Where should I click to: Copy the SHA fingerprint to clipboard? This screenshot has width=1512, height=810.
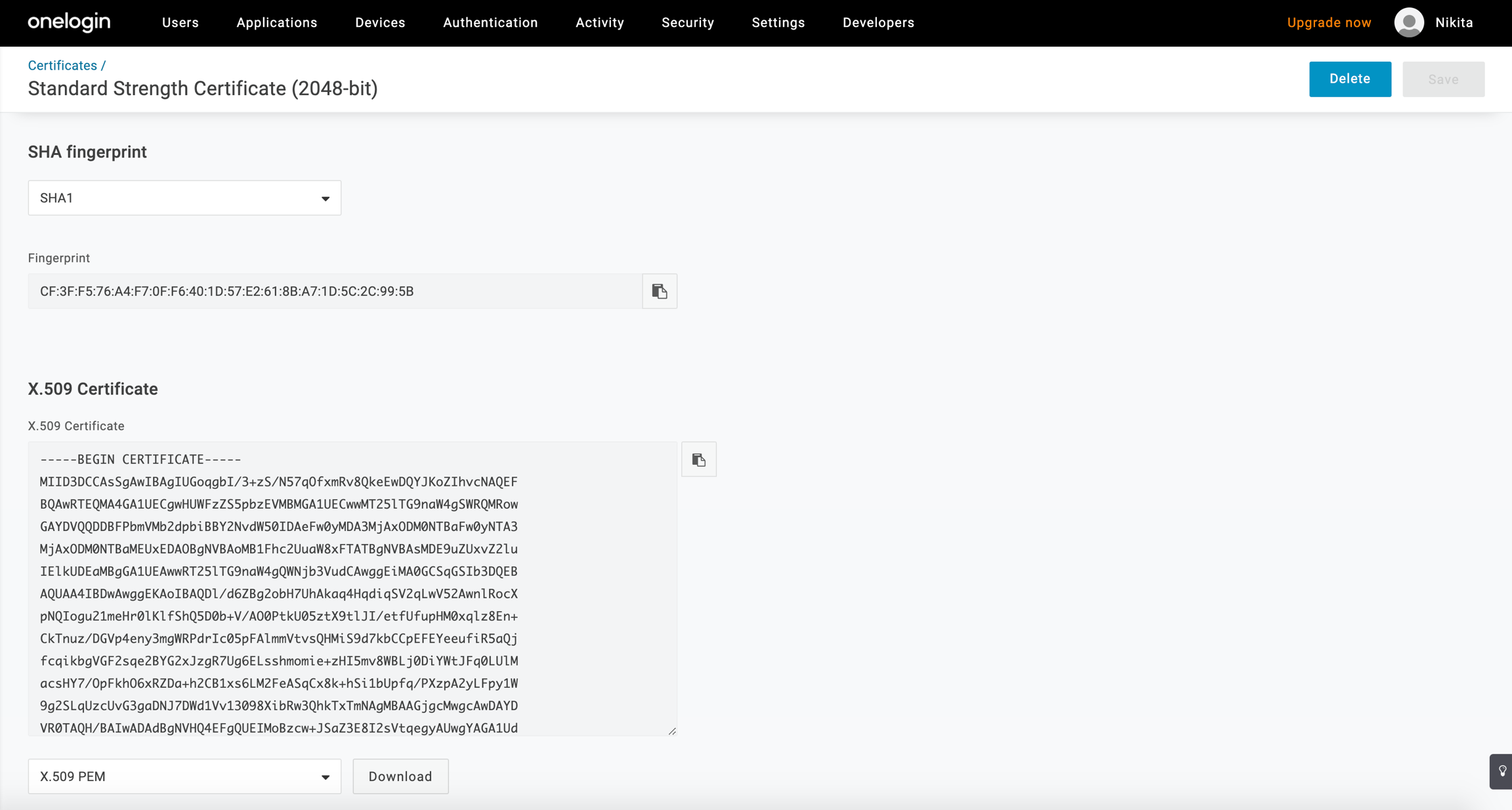(660, 291)
